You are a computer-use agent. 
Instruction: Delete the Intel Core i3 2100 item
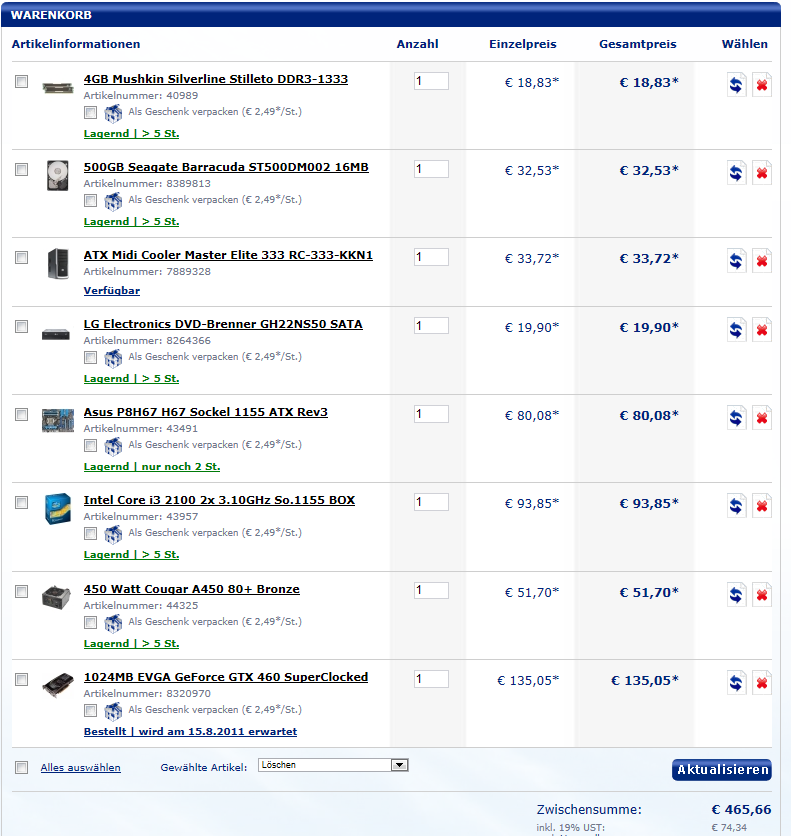[x=762, y=505]
